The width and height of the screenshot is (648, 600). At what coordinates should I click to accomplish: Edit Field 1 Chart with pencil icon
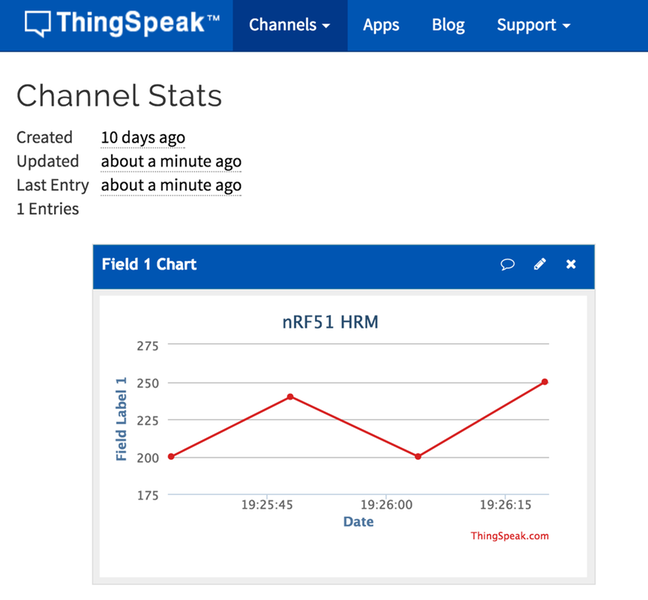click(540, 264)
